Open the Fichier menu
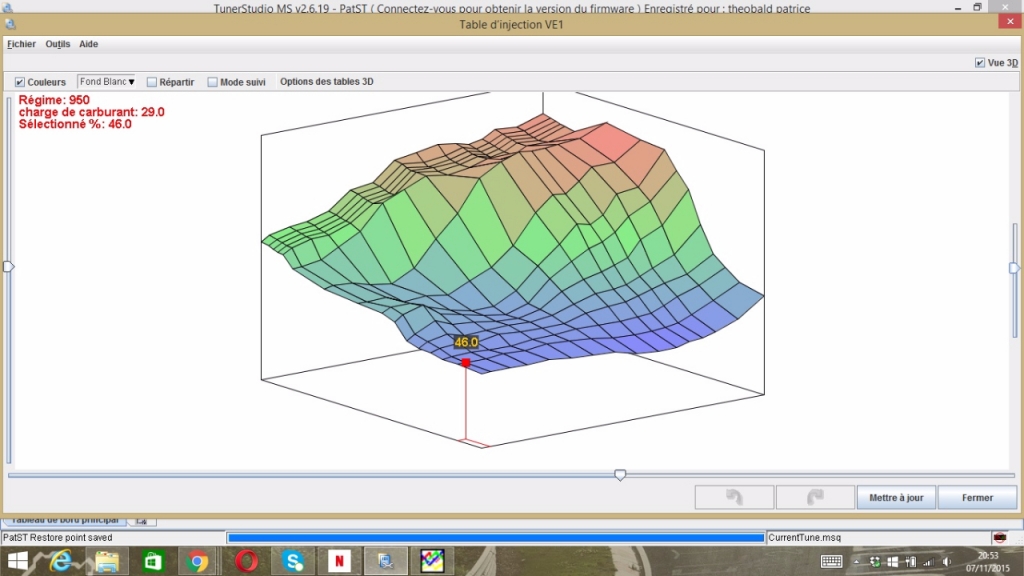Viewport: 1024px width, 576px height. click(x=22, y=44)
